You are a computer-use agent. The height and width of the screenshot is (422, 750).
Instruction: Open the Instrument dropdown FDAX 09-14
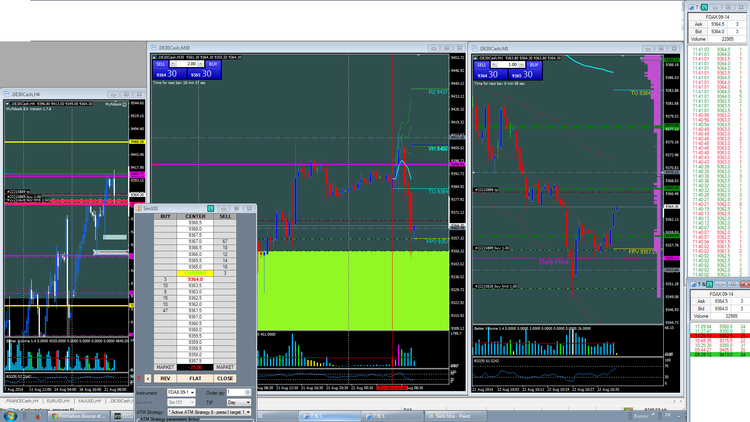[x=185, y=392]
